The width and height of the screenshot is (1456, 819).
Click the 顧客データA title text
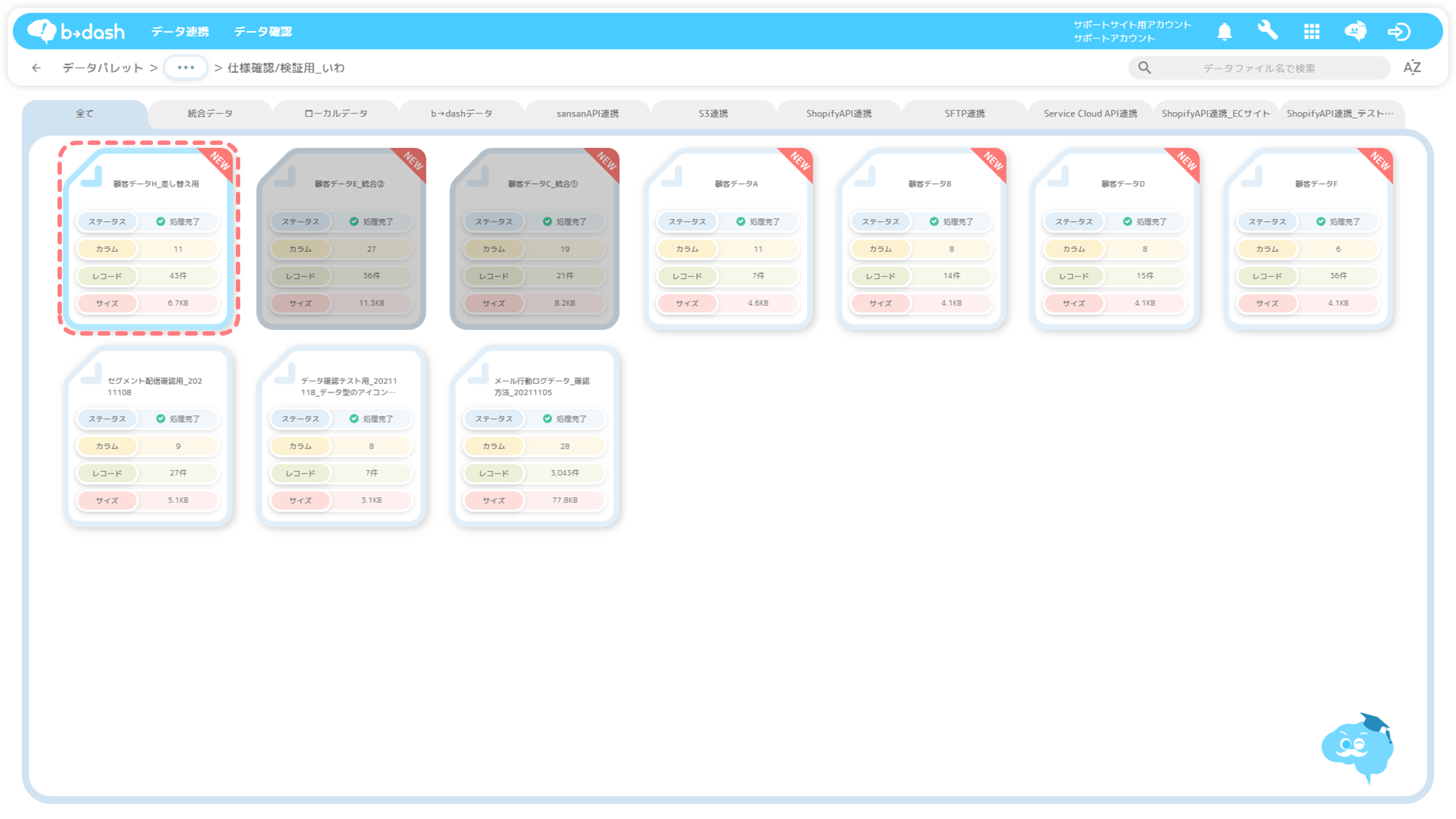tap(736, 184)
